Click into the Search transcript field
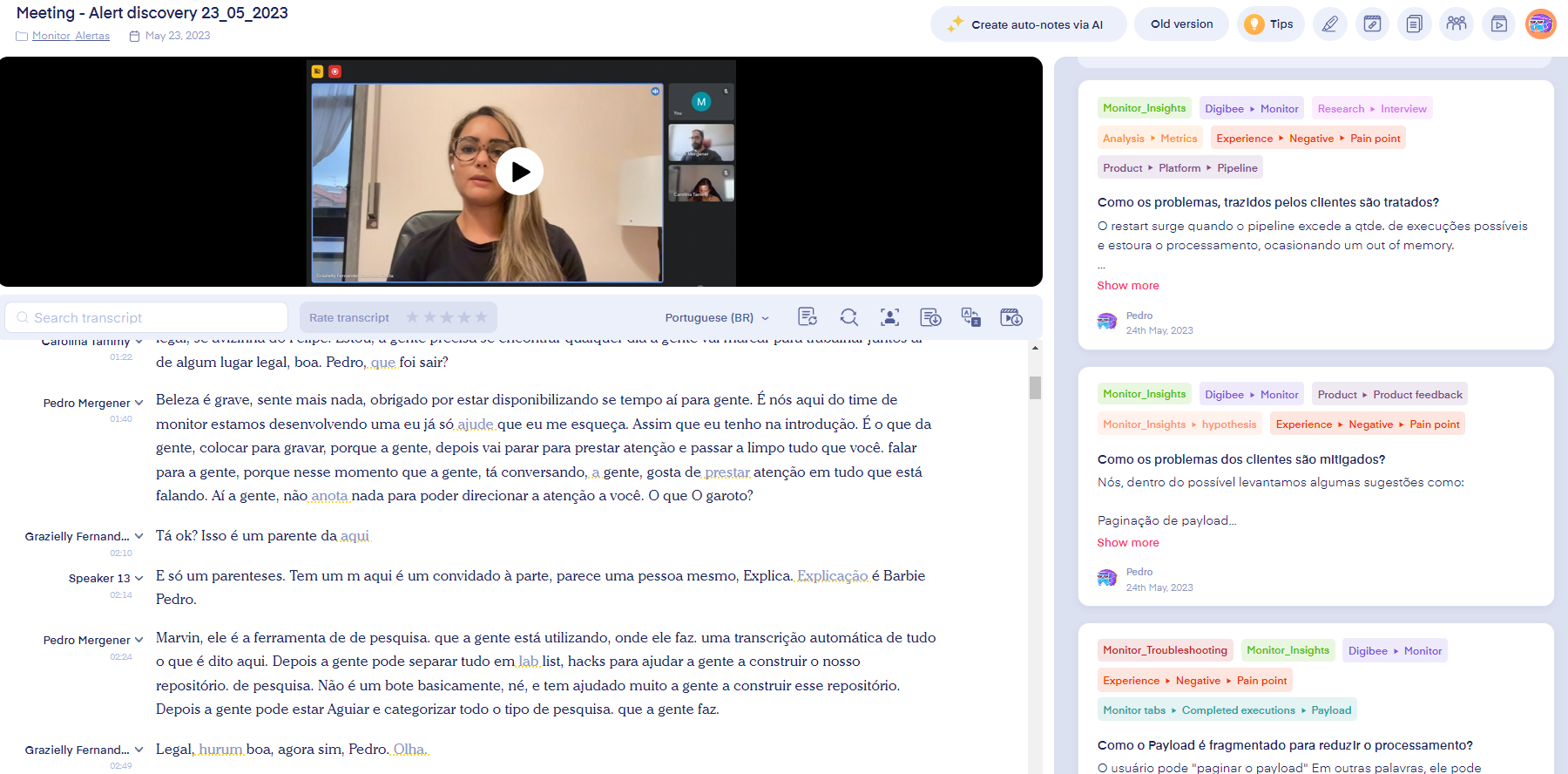The width and height of the screenshot is (1568, 774). pyautogui.click(x=146, y=317)
